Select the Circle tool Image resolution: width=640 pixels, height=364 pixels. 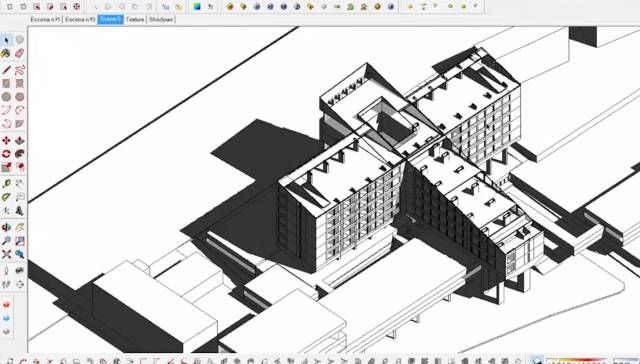(6, 97)
